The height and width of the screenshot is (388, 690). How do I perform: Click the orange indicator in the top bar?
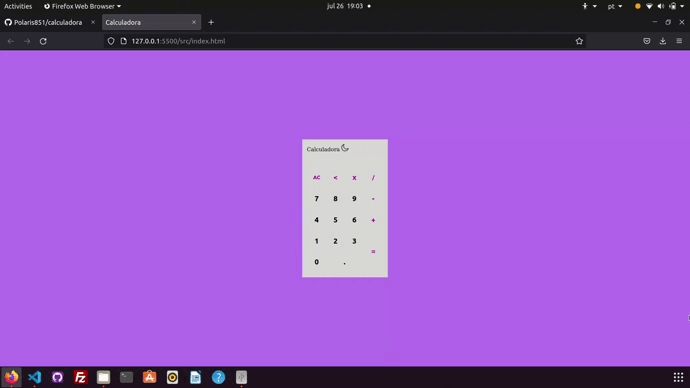(638, 6)
